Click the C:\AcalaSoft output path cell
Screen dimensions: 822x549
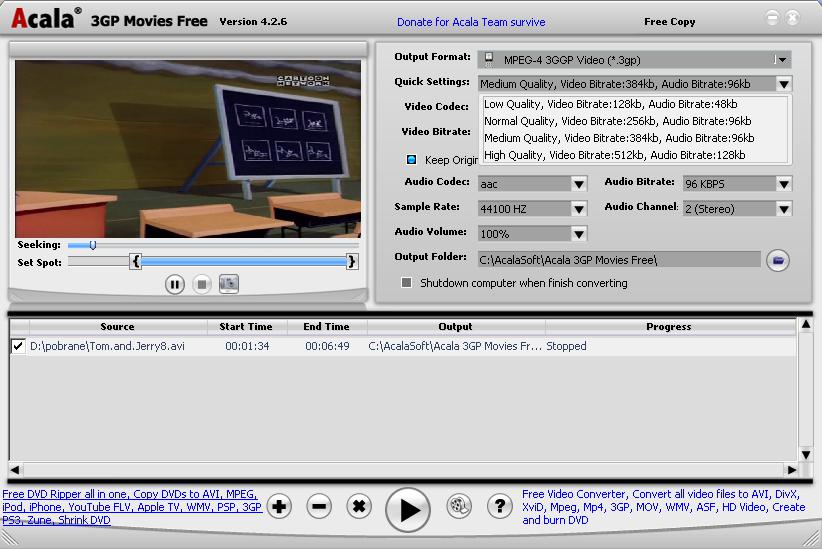455,346
